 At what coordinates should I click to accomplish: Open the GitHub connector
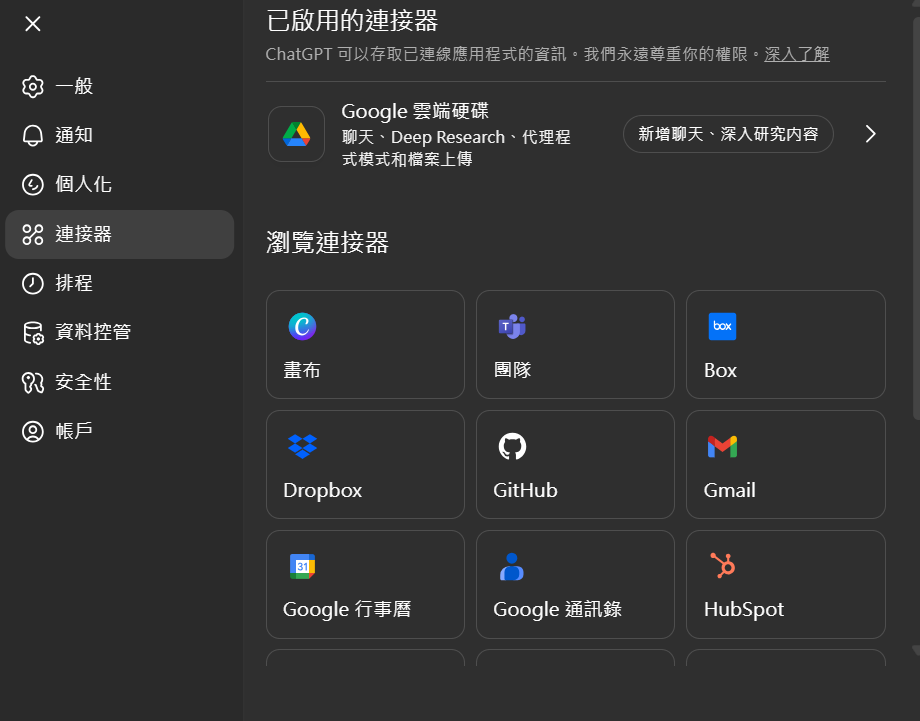pyautogui.click(x=575, y=465)
